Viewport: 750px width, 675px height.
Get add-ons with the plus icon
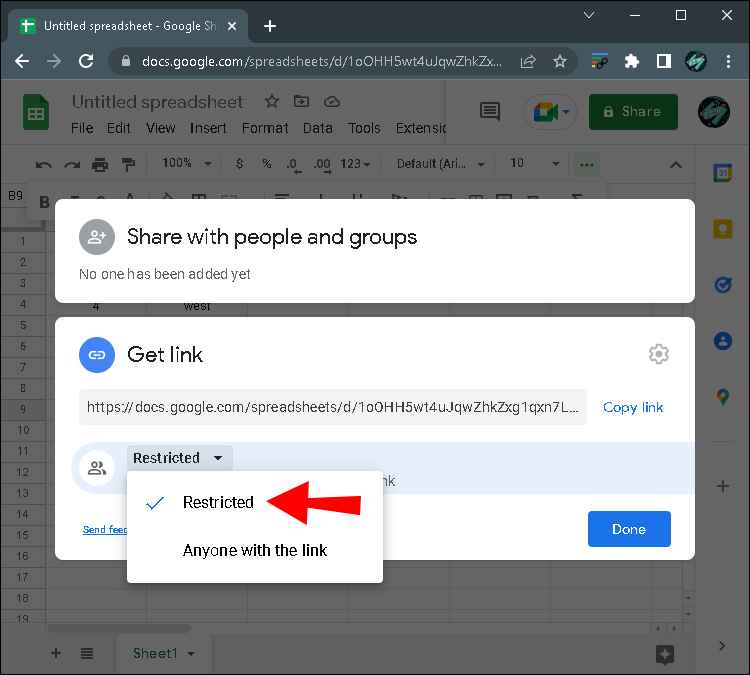[x=723, y=486]
